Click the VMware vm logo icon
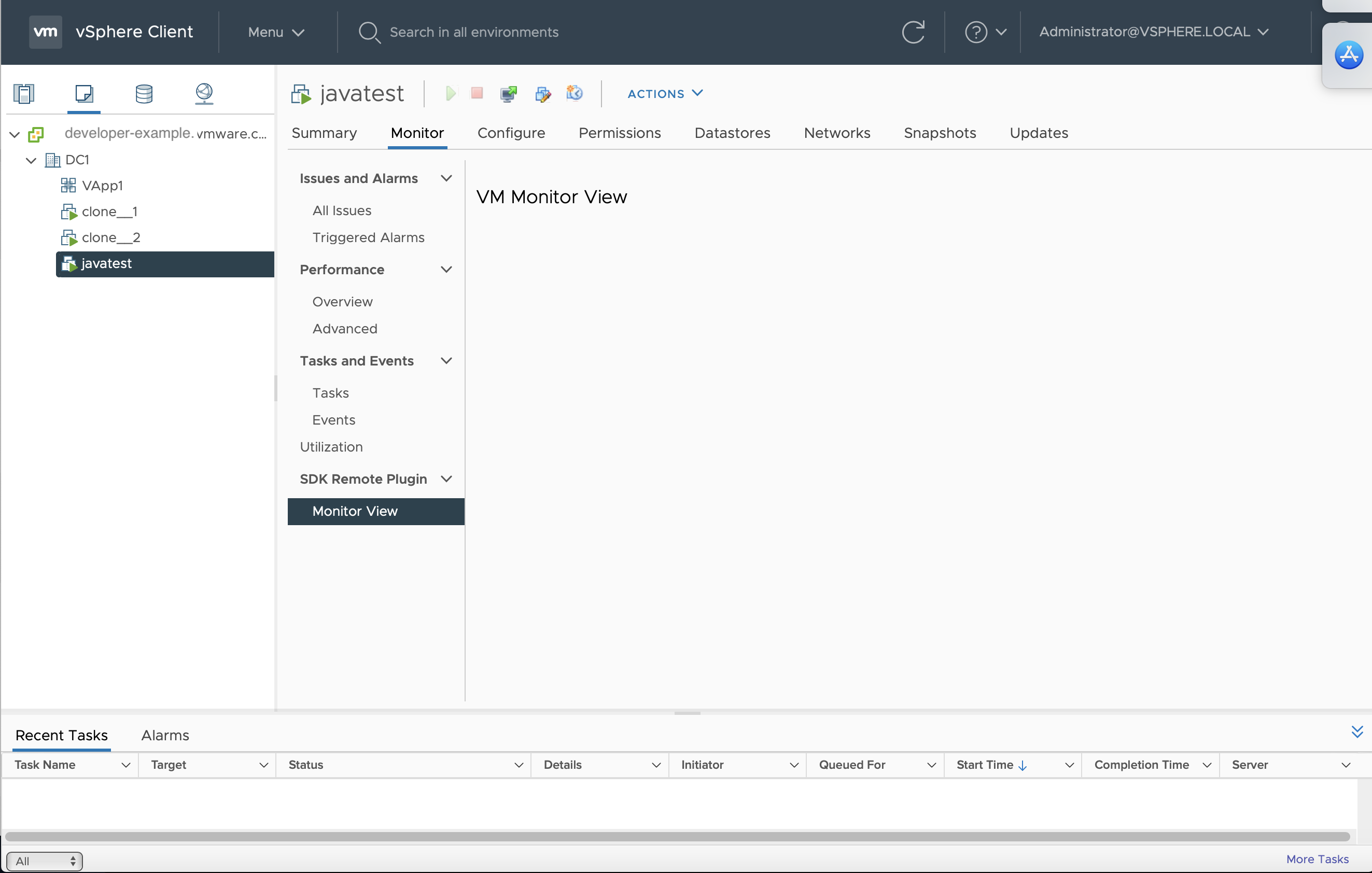Screen dimensions: 1372x873 (x=46, y=32)
